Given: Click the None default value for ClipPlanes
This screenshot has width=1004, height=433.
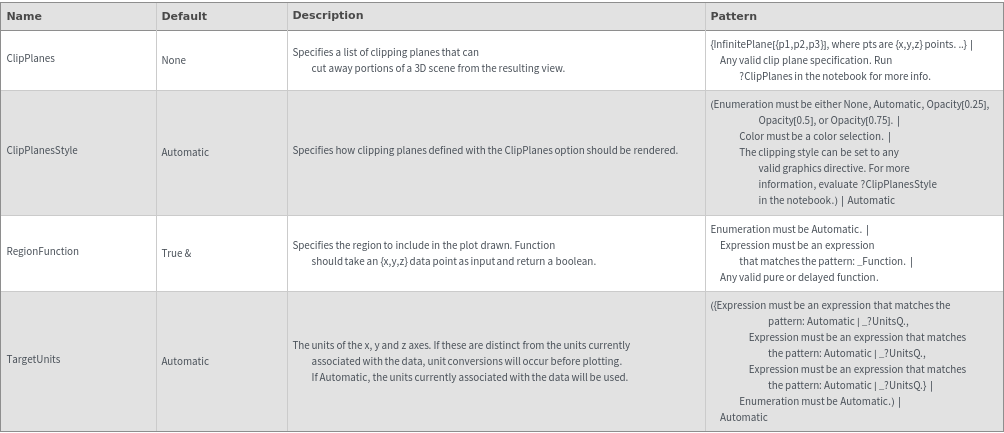Looking at the screenshot, I should point(174,60).
